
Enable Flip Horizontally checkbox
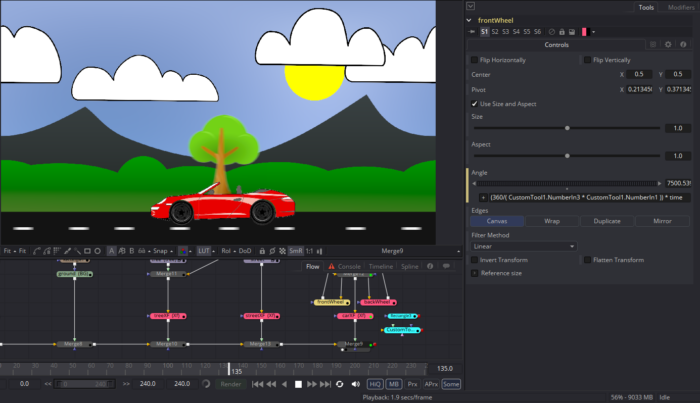pyautogui.click(x=474, y=60)
